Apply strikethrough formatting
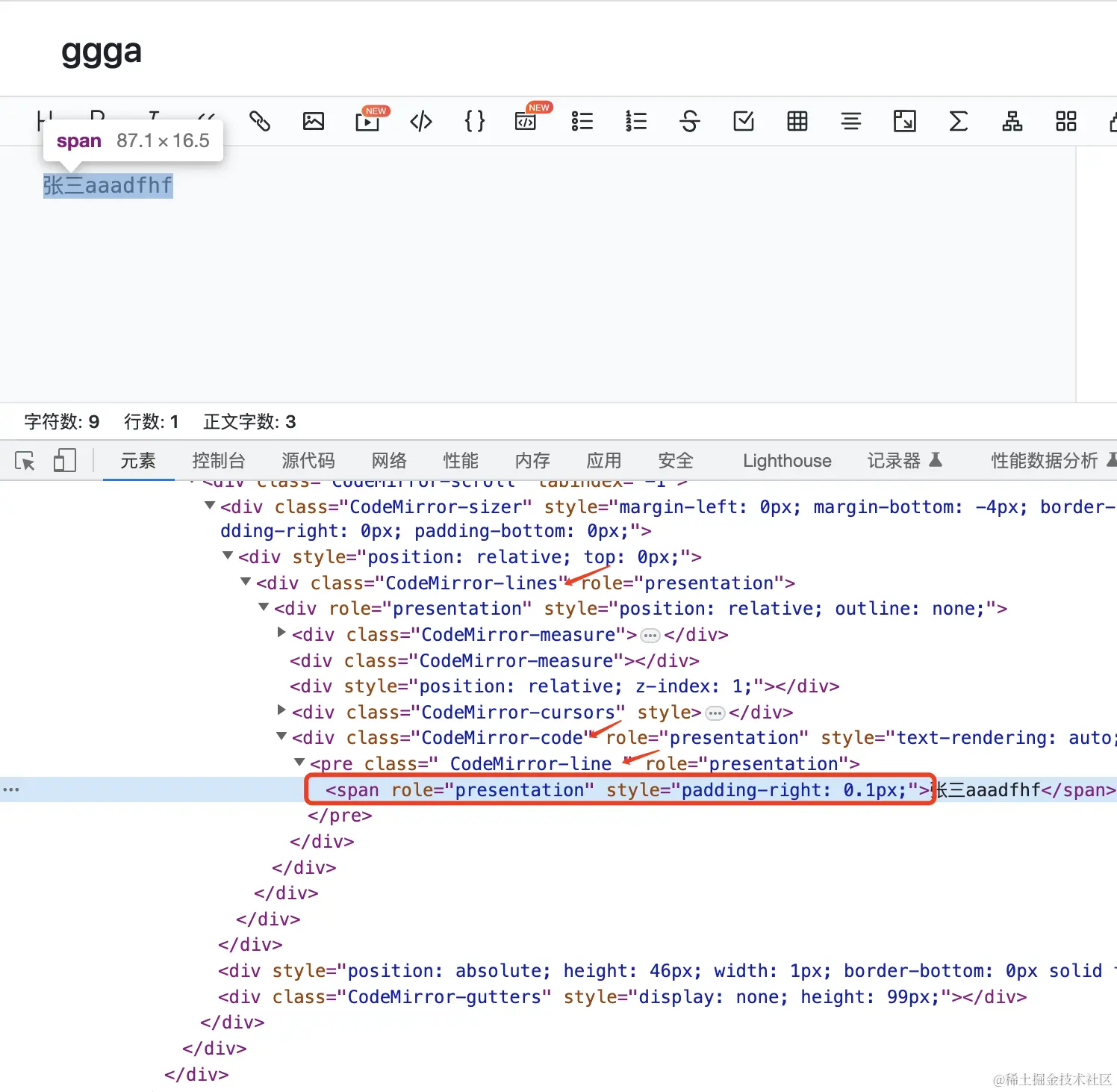This screenshot has height=1092, width=1117. (x=690, y=121)
